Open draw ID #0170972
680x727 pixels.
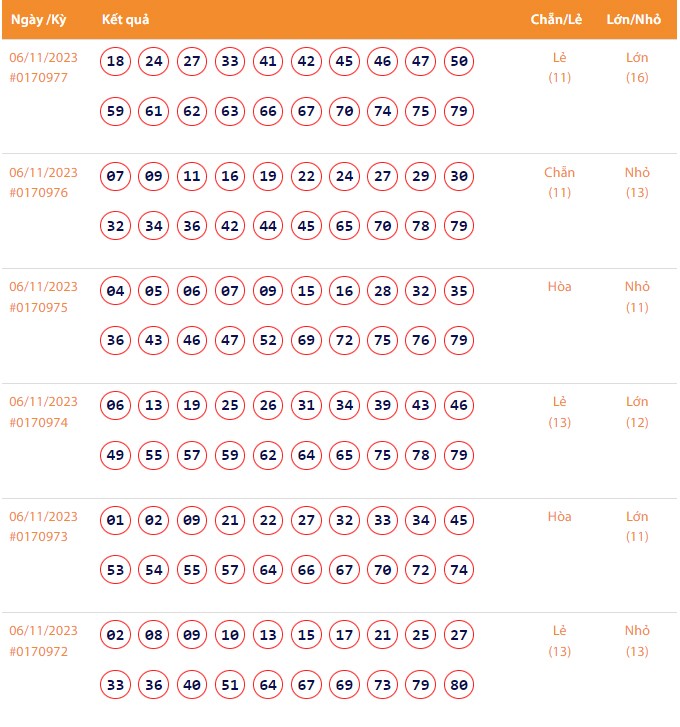(39, 652)
